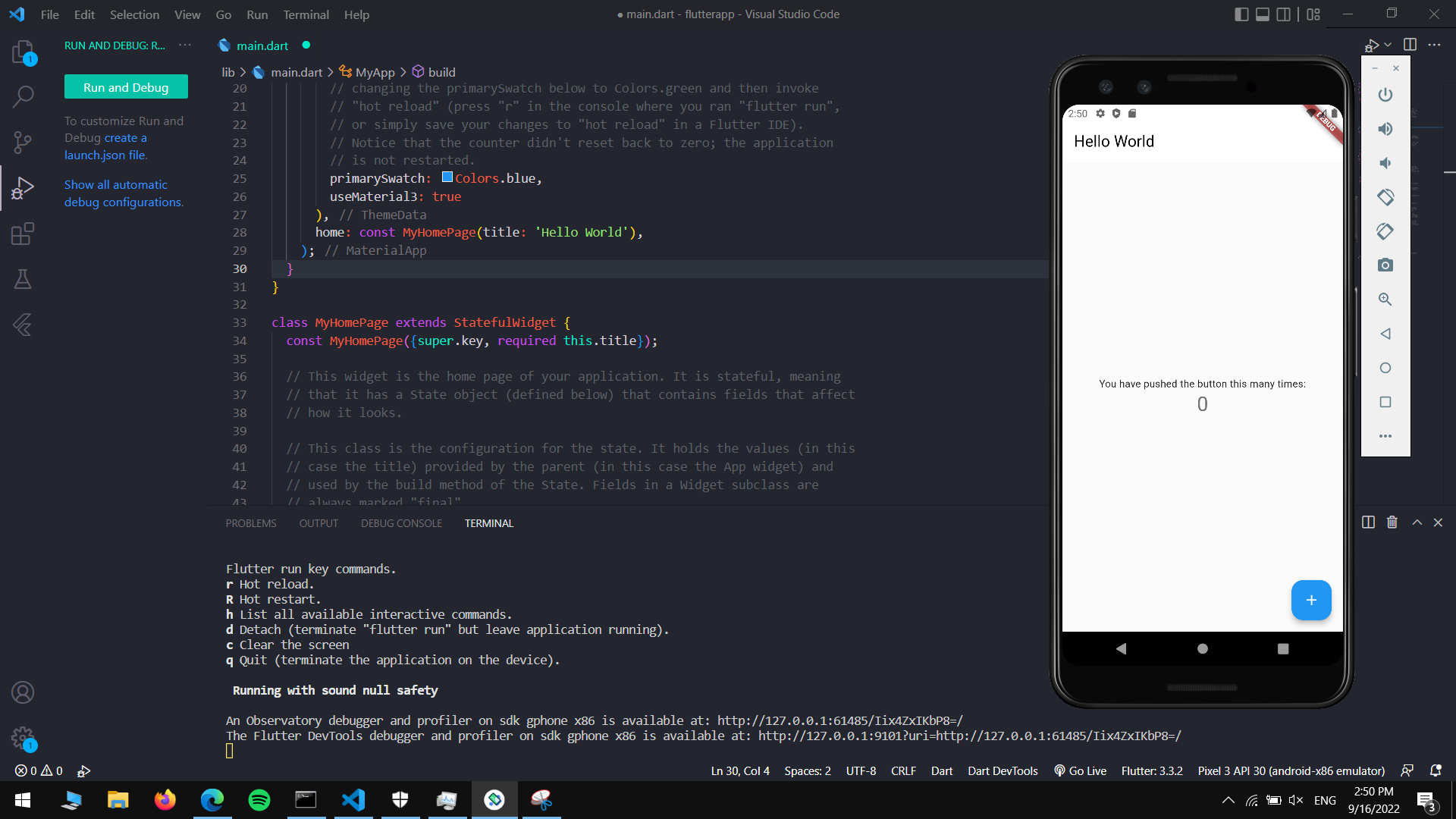Open the debug configuration dropdown chevron
Viewport: 1456px width, 819px height.
tap(1388, 45)
